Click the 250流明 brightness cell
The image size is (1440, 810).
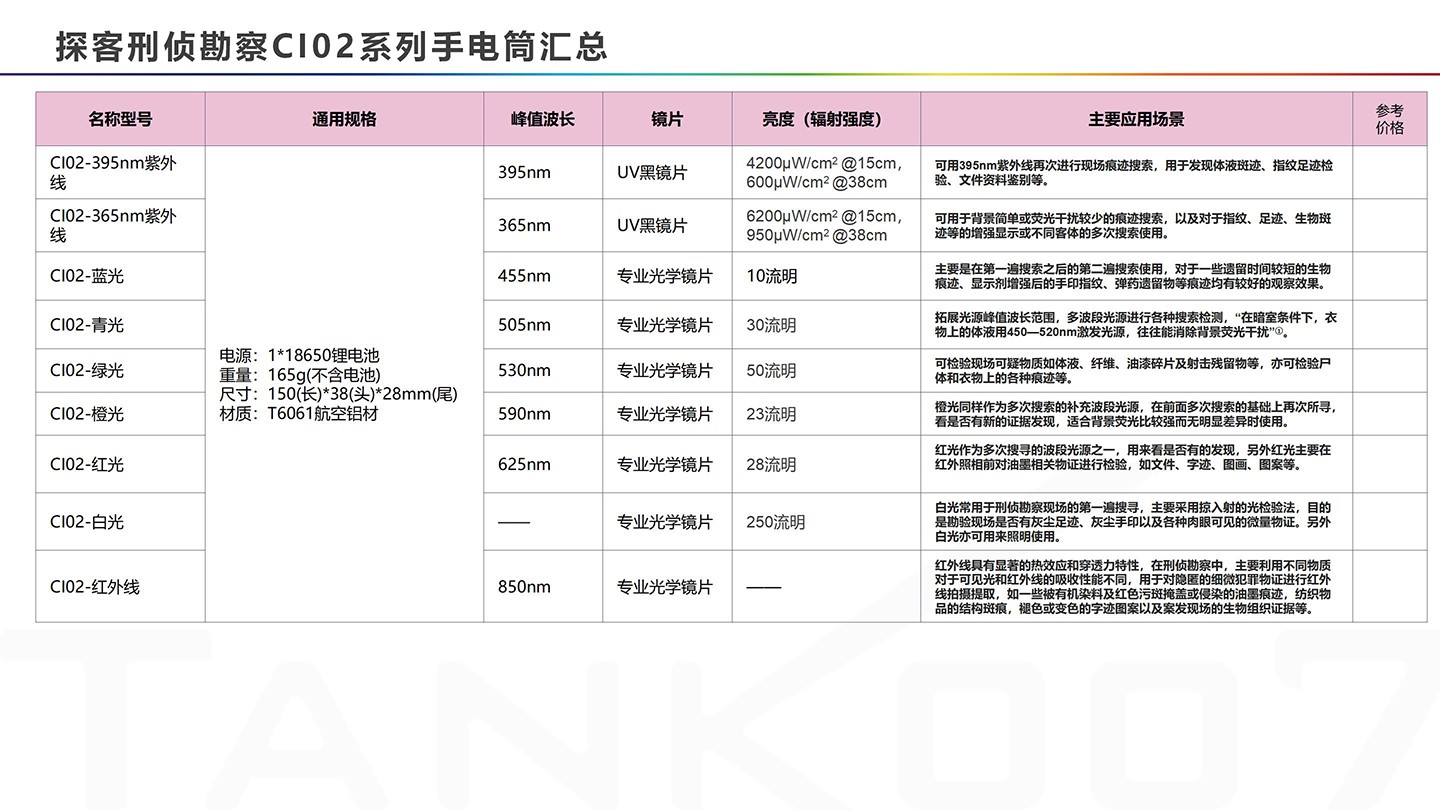point(773,521)
